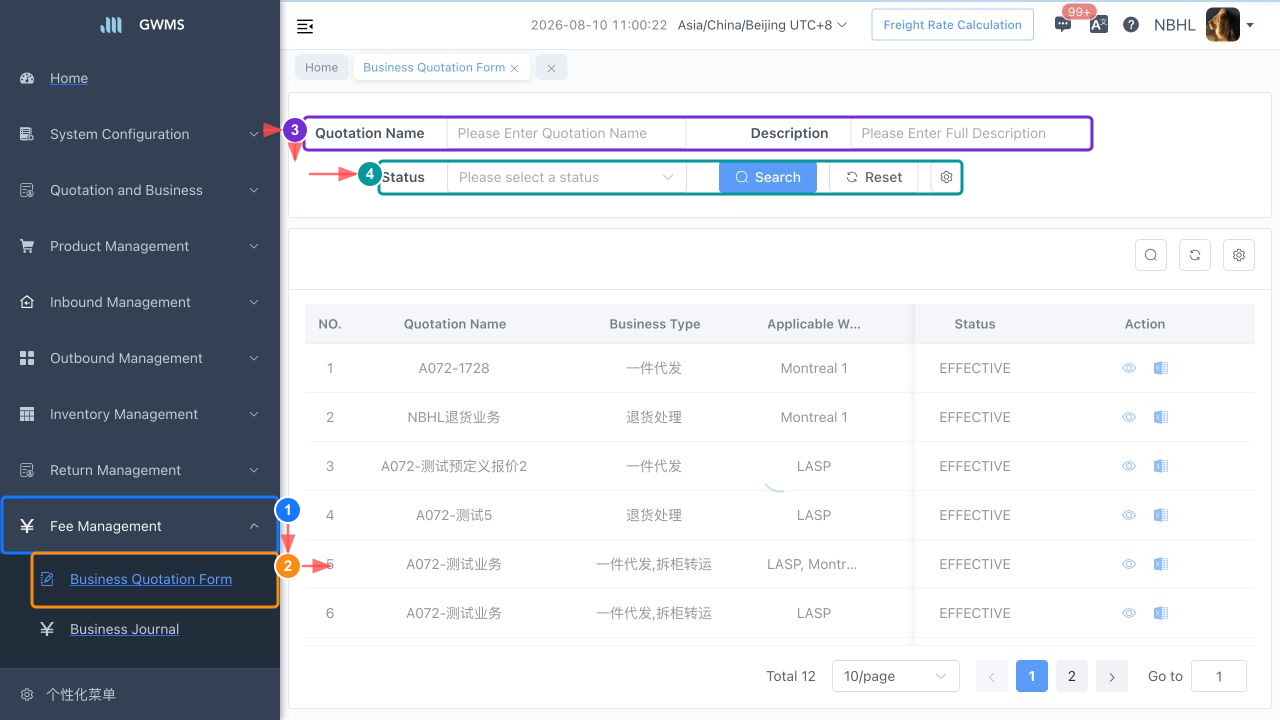Image resolution: width=1280 pixels, height=720 pixels.
Task: Open the table column settings gear
Action: point(1239,255)
